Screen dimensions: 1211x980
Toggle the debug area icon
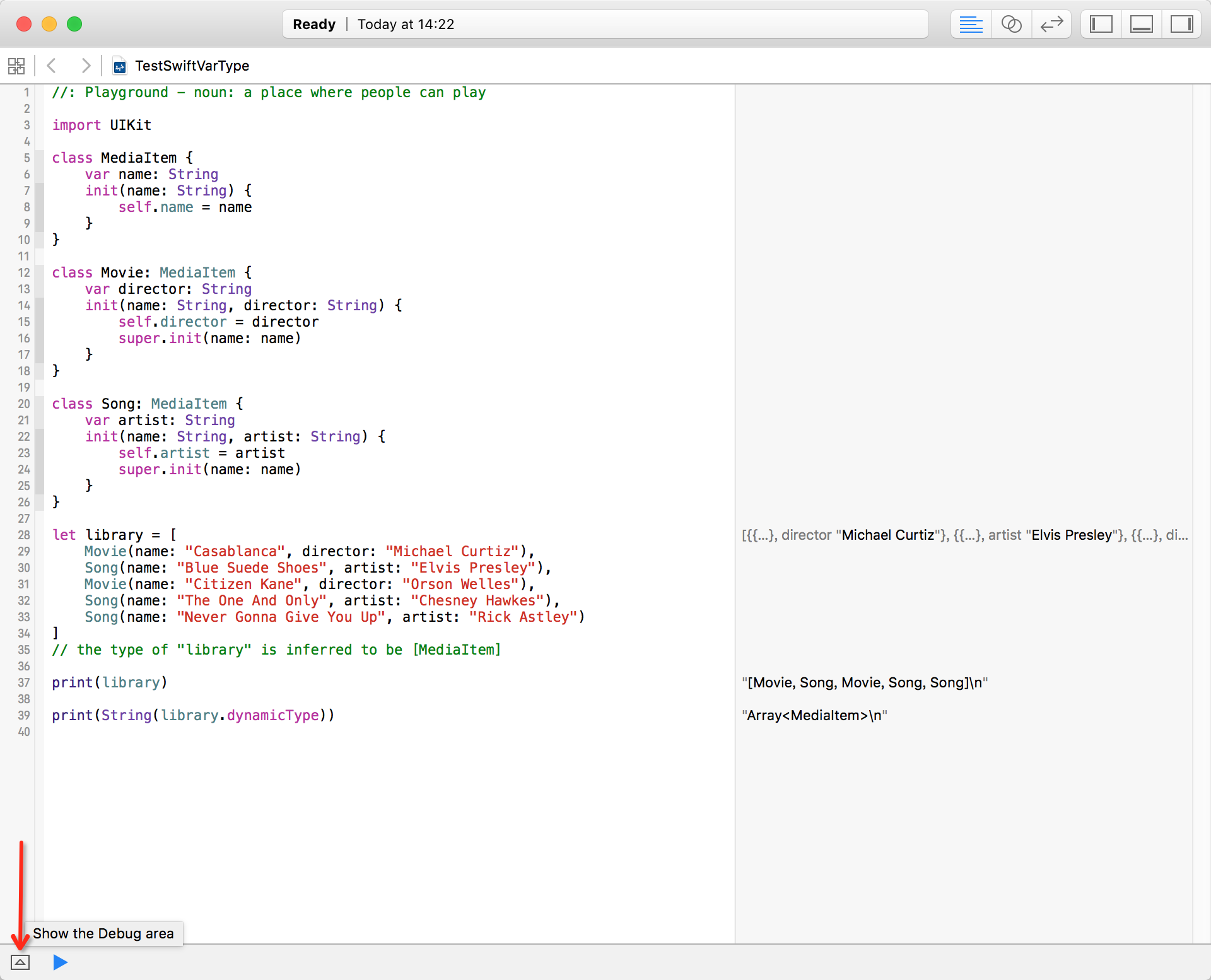coord(21,961)
